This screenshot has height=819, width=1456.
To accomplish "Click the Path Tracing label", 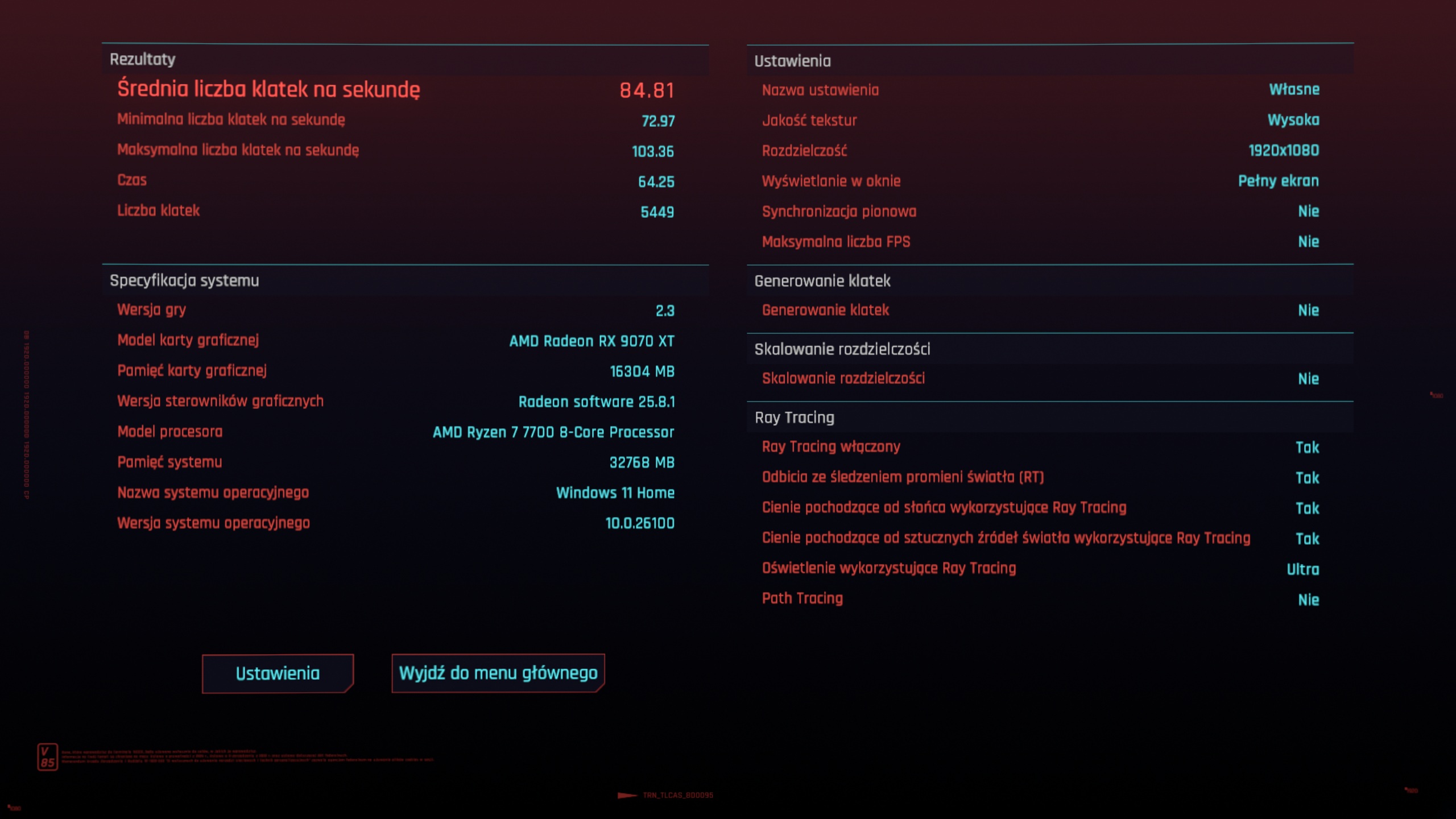I will [803, 598].
